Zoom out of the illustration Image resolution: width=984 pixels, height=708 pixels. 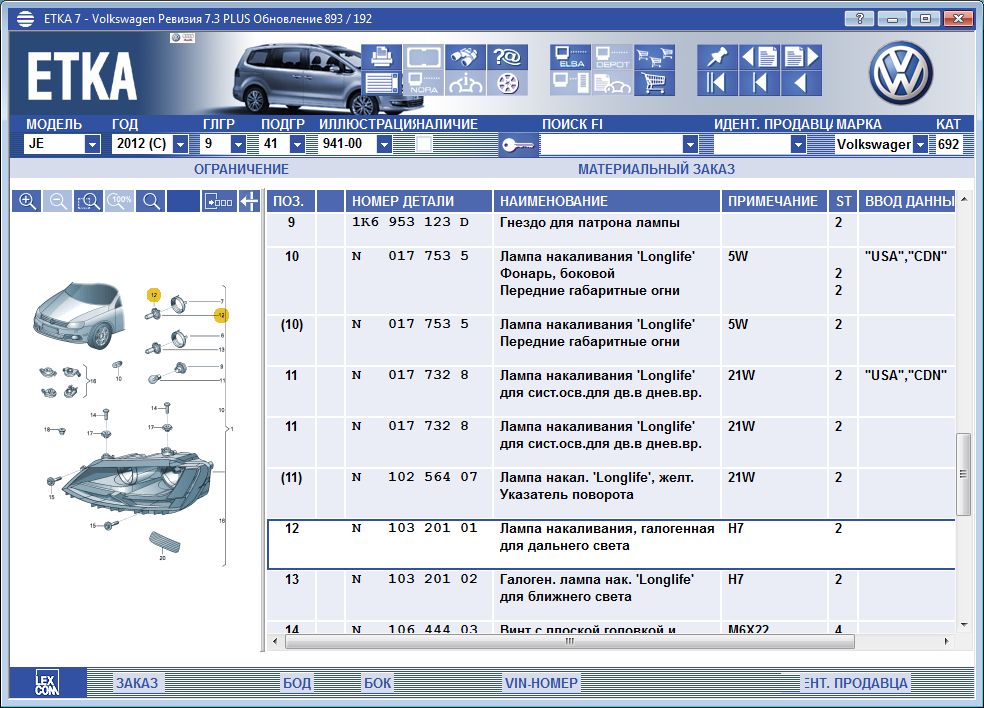coord(58,201)
